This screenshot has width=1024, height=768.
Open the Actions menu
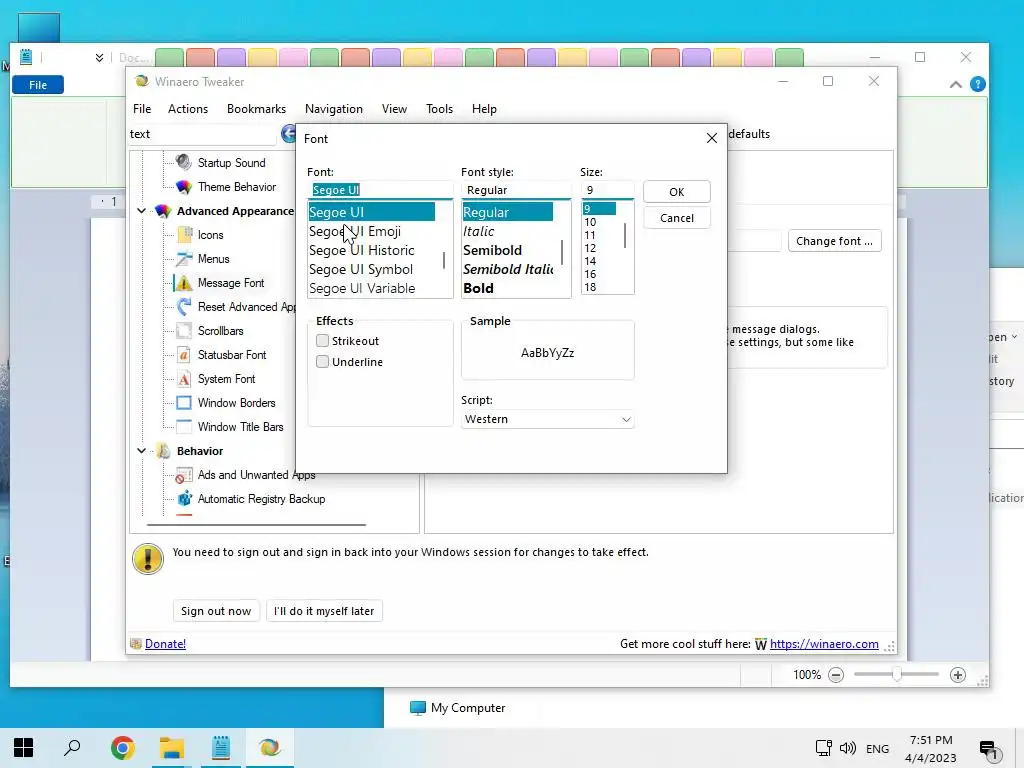[x=187, y=109]
